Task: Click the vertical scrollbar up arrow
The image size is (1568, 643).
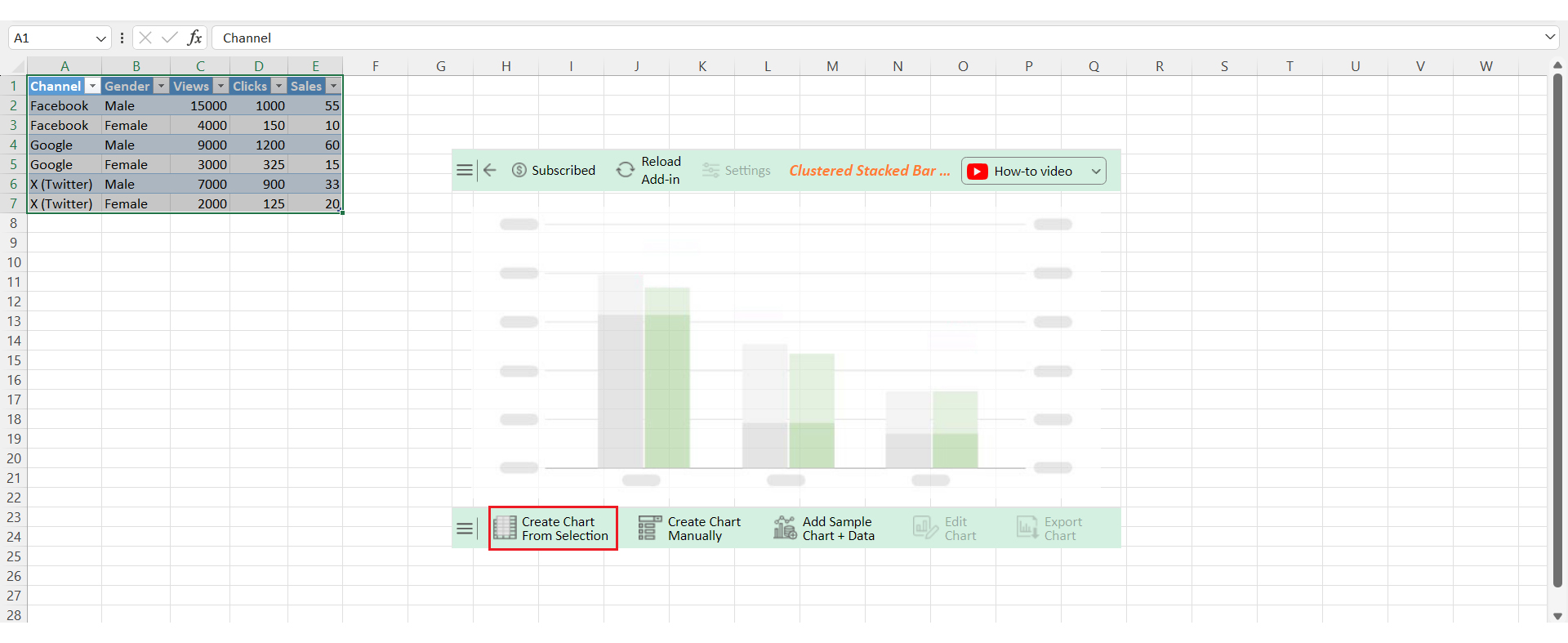Action: pyautogui.click(x=1557, y=65)
